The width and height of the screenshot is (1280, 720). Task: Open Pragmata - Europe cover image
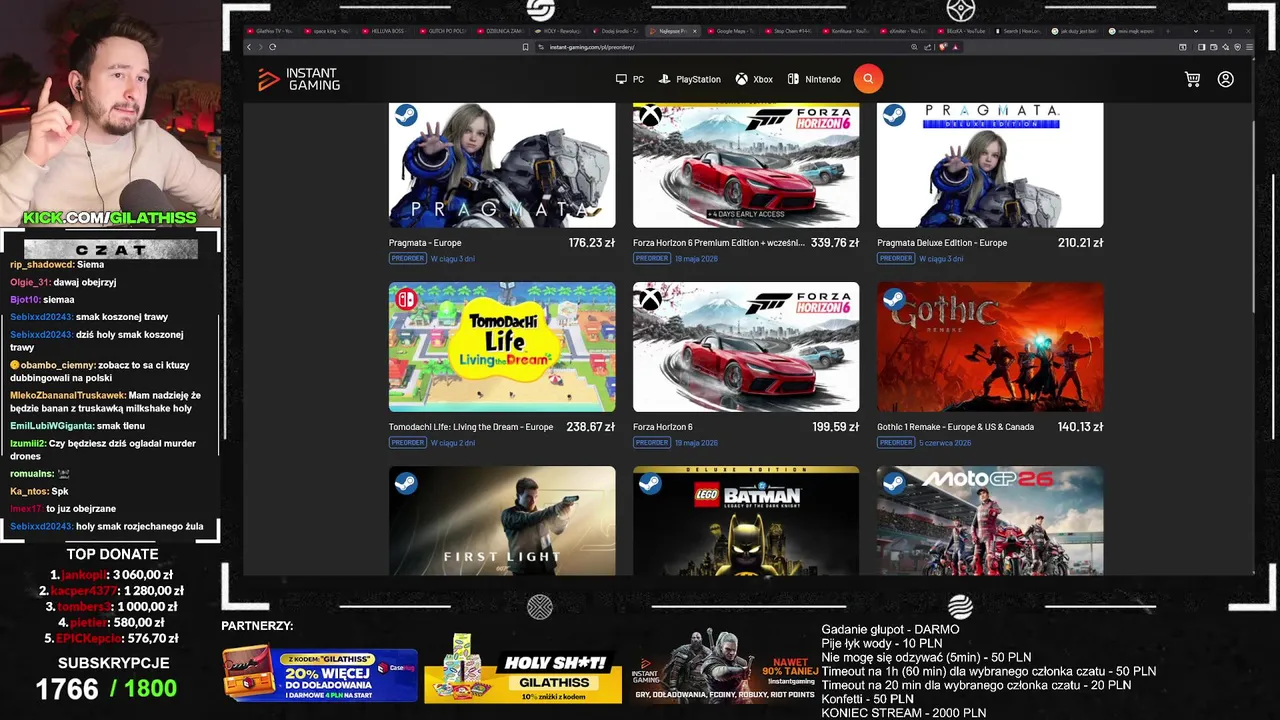pyautogui.click(x=502, y=165)
